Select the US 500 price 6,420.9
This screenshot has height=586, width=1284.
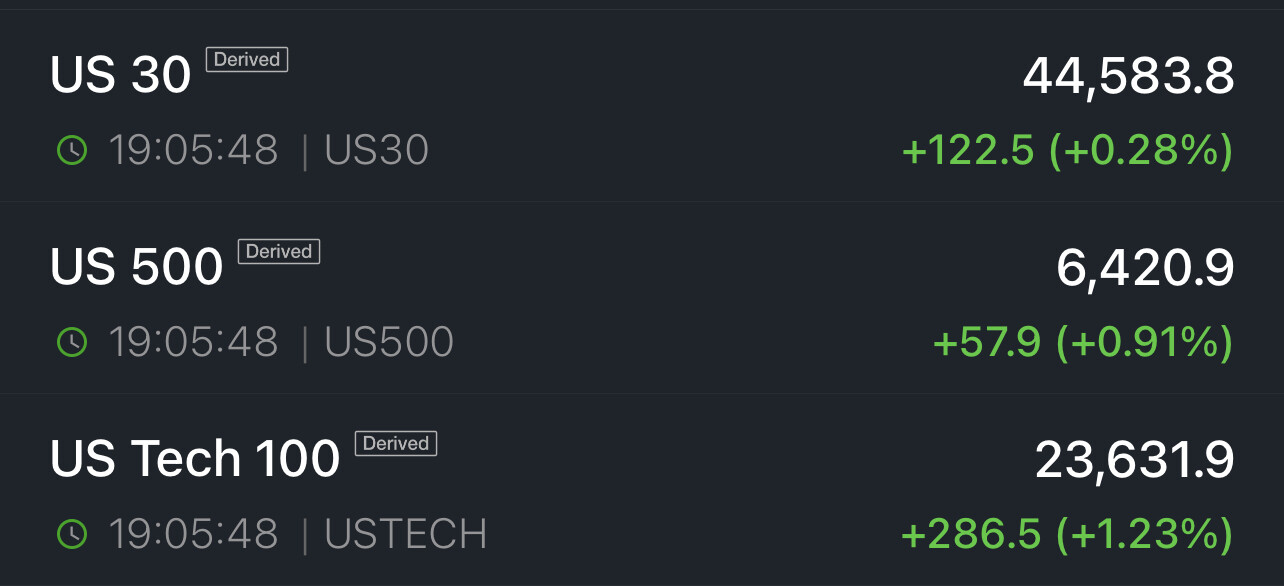[x=1145, y=268]
